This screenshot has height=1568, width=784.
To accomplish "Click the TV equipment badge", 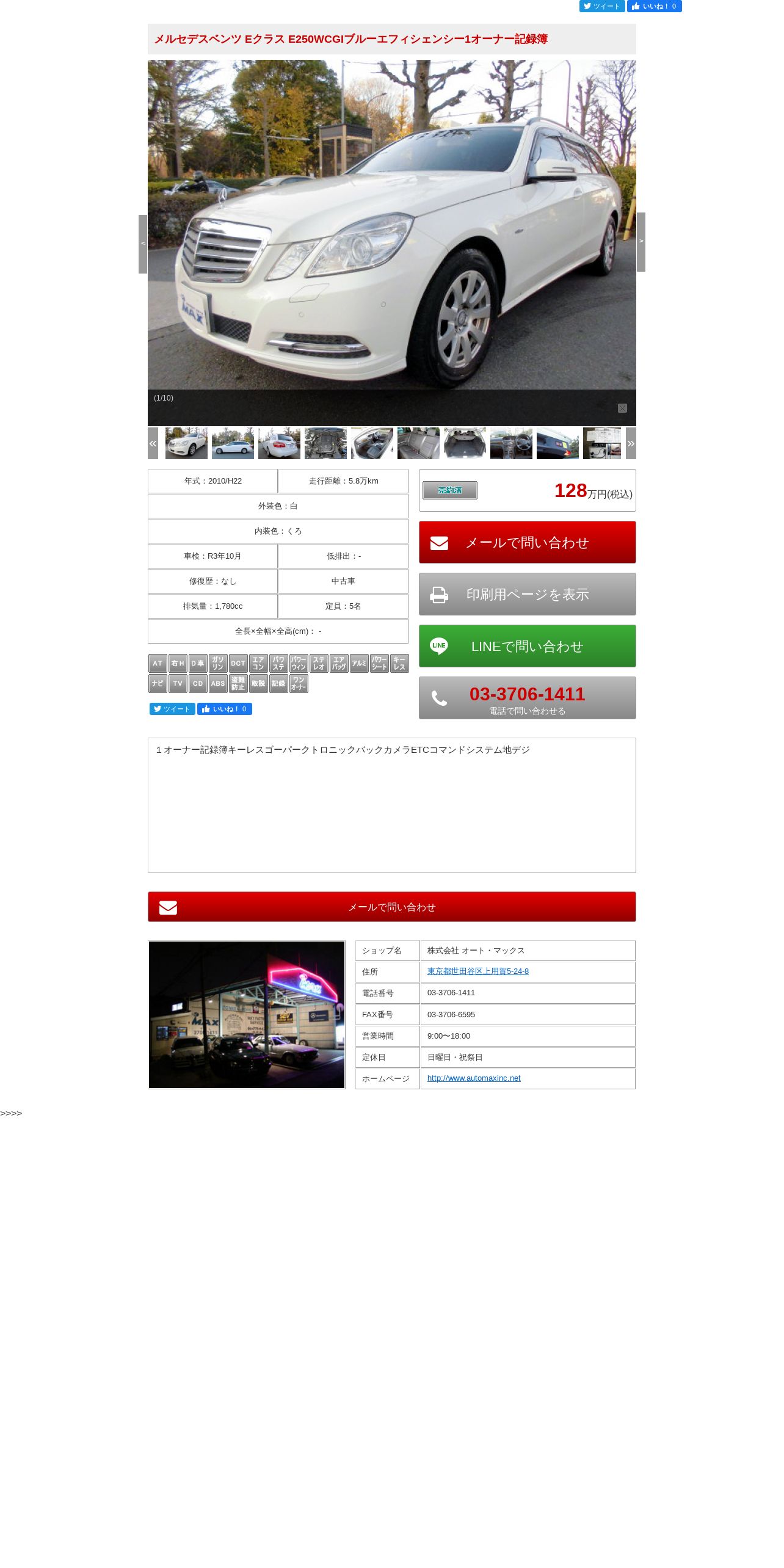I will pyautogui.click(x=178, y=683).
